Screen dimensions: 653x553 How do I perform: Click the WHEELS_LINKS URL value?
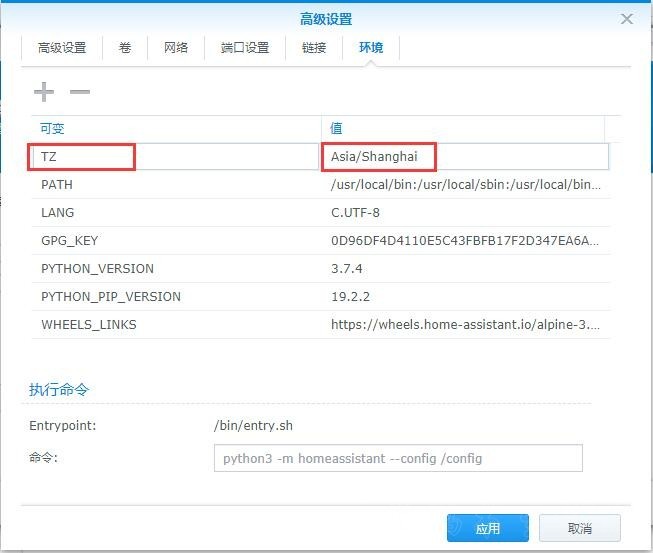point(465,325)
